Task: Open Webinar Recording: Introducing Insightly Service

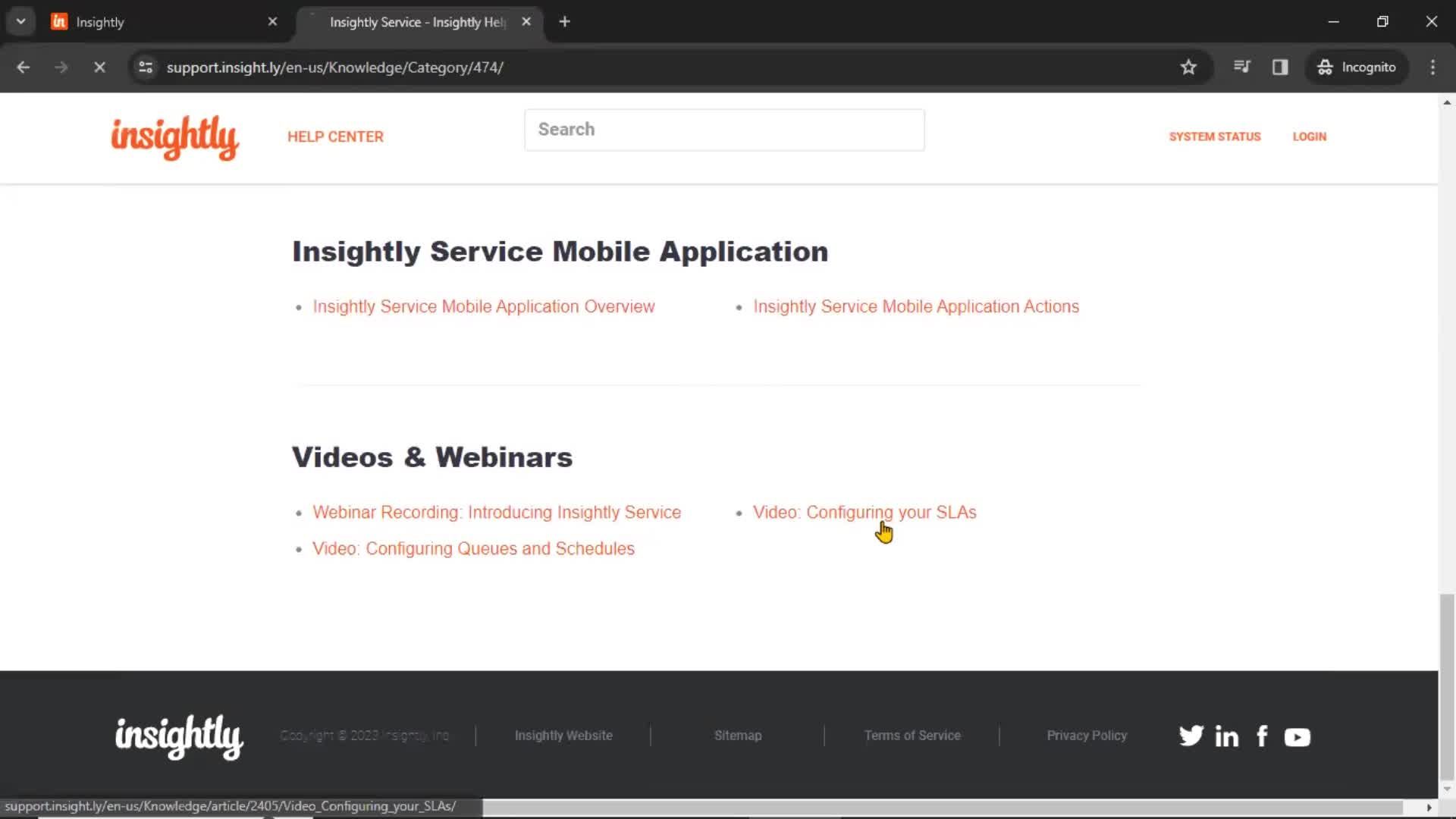Action: click(x=497, y=513)
